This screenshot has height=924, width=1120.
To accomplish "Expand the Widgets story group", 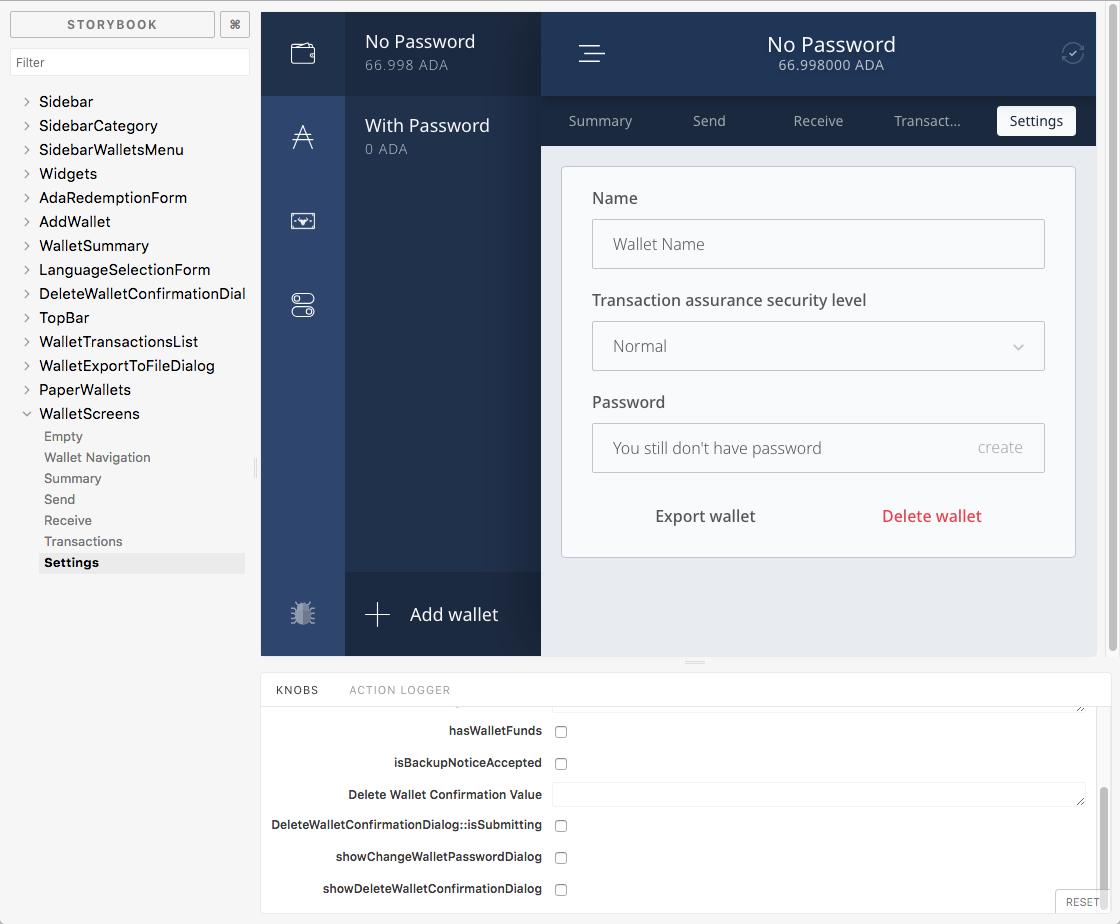I will pos(68,174).
